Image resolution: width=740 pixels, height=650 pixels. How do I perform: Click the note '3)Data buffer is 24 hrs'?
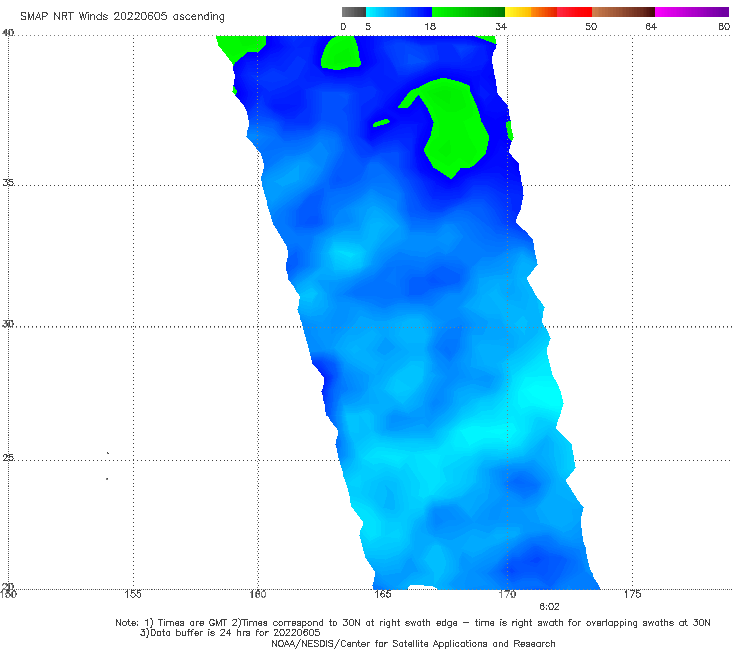230,633
